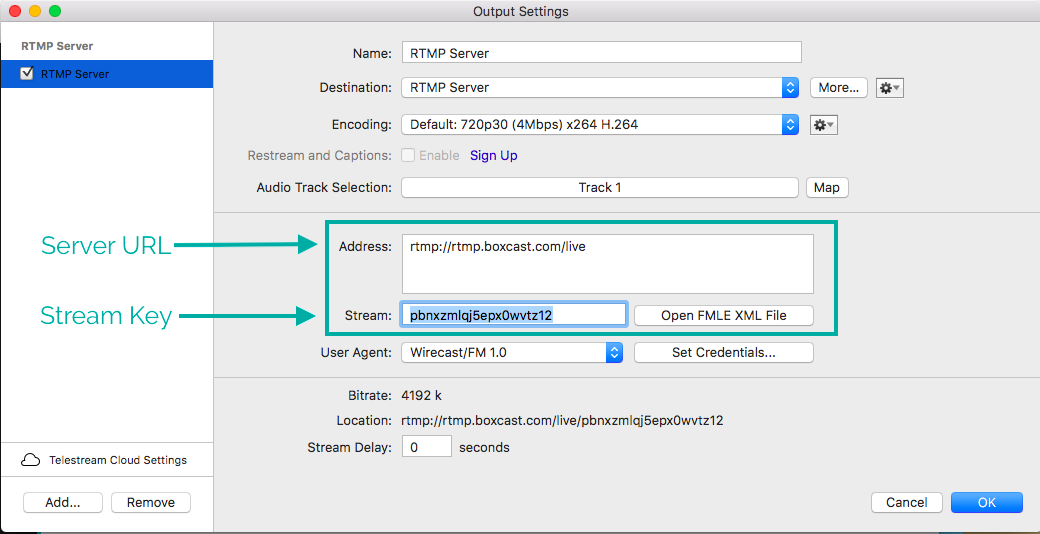Click the gear icon next to More button

(x=889, y=88)
